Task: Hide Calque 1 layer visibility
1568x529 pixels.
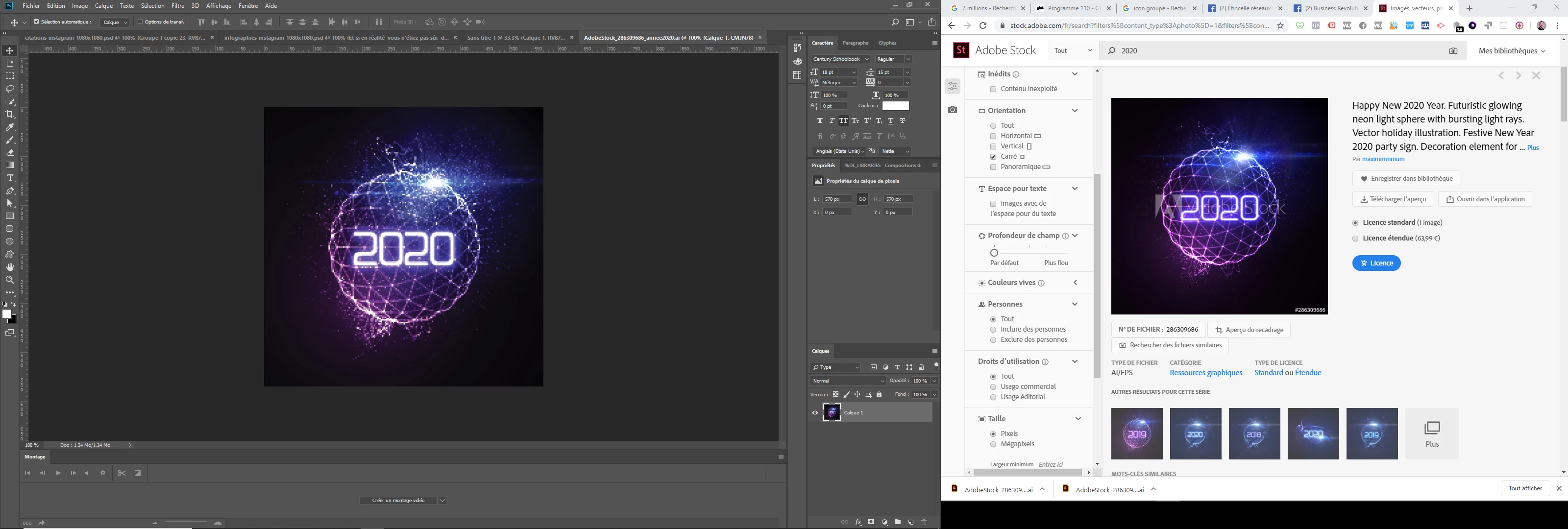Action: tap(815, 413)
